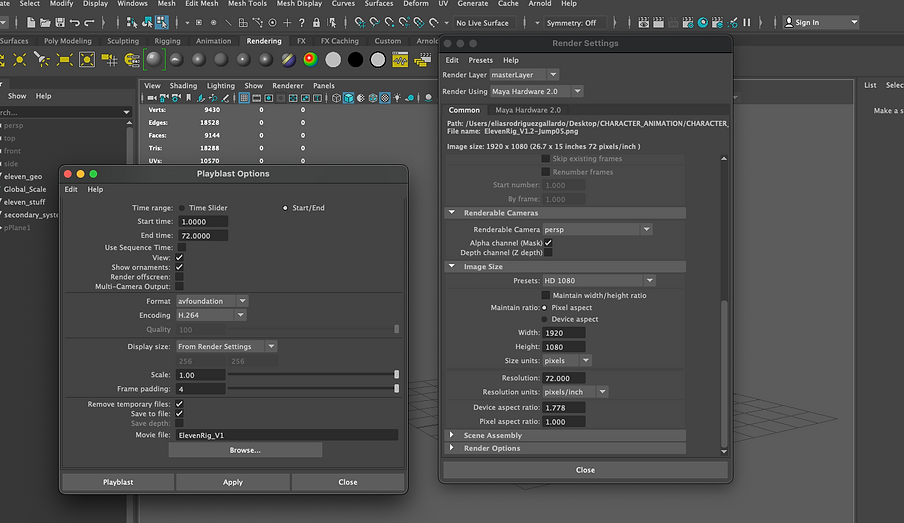Select the green-bracketed sphere material icon

coord(154,59)
